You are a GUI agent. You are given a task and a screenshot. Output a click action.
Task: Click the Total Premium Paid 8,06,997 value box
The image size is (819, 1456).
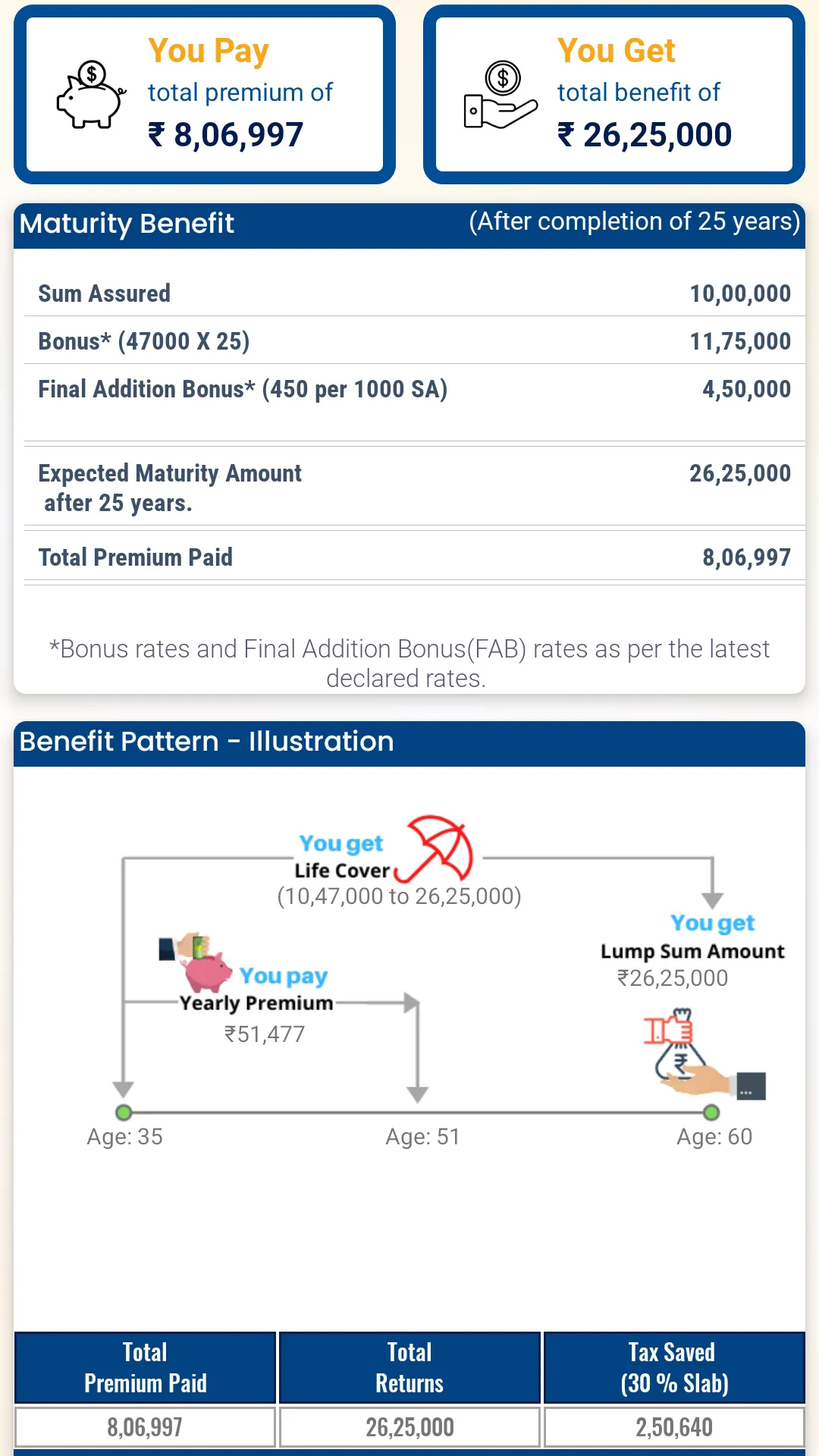[x=145, y=1427]
